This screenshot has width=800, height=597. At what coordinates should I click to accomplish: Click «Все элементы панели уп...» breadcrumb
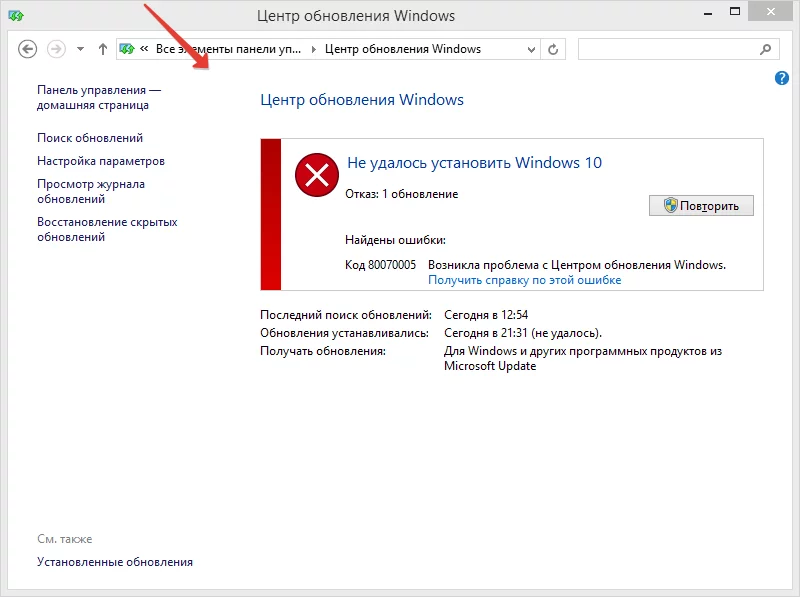[x=228, y=49]
